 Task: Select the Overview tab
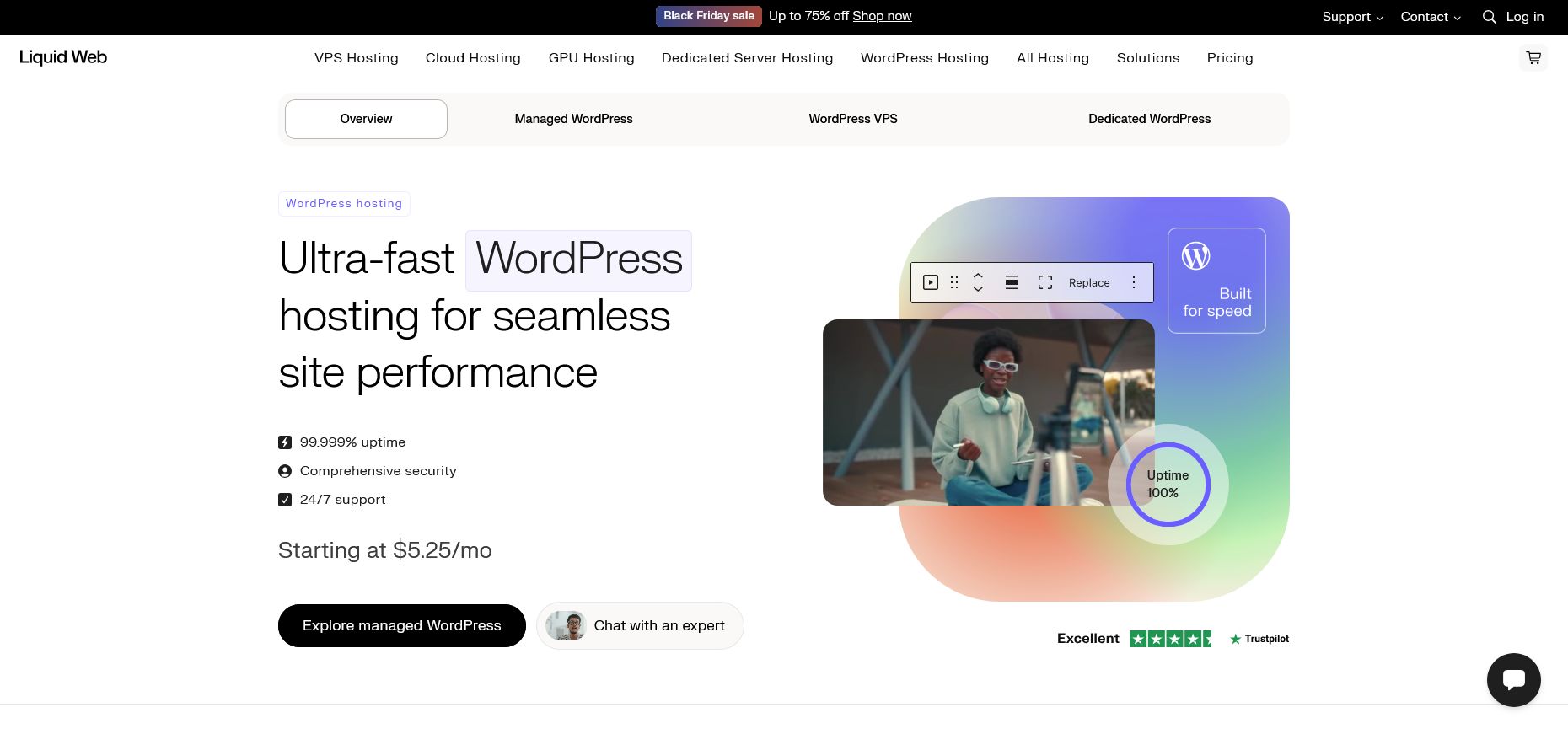pyautogui.click(x=366, y=119)
